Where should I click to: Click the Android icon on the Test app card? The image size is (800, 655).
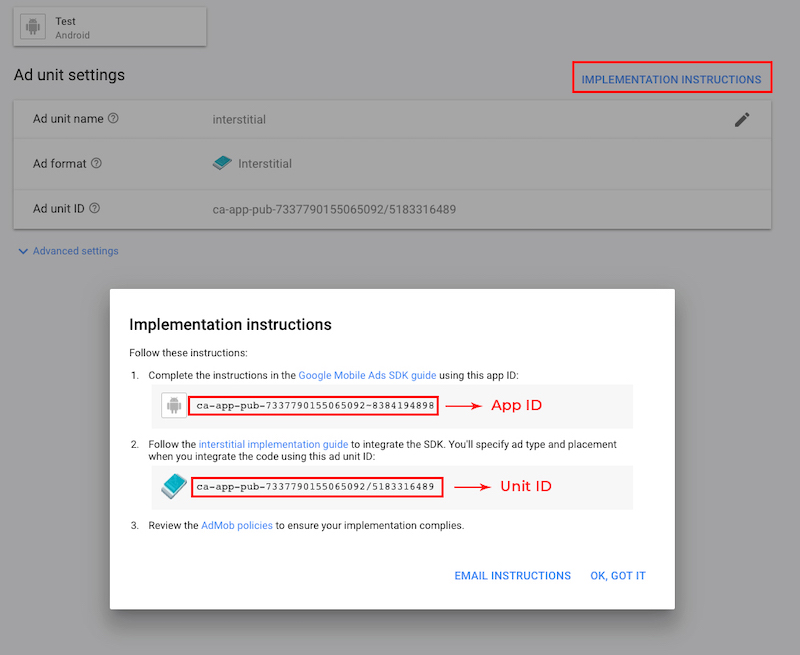pos(33,27)
